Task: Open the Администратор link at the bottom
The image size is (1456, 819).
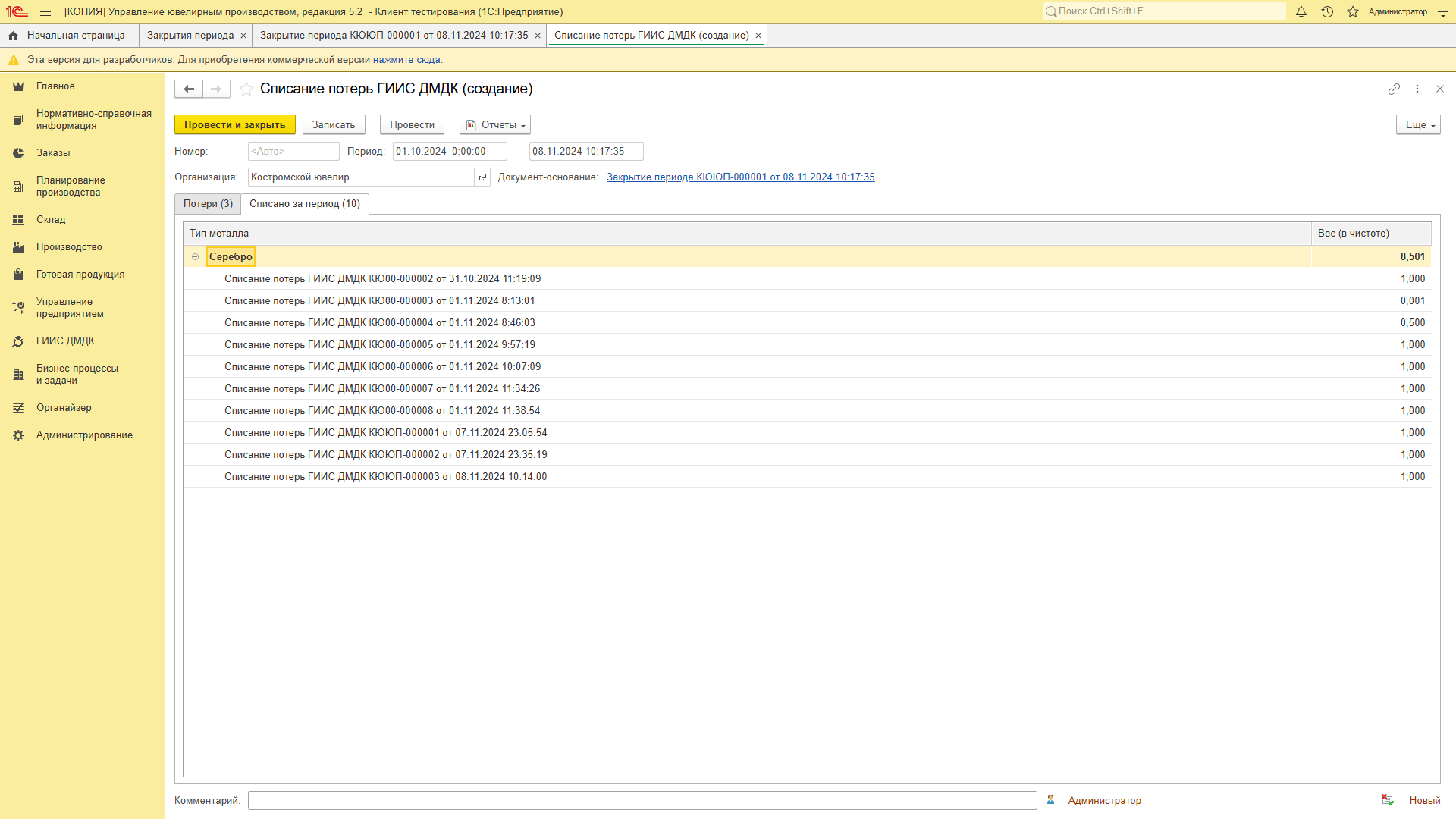Action: 1104,801
